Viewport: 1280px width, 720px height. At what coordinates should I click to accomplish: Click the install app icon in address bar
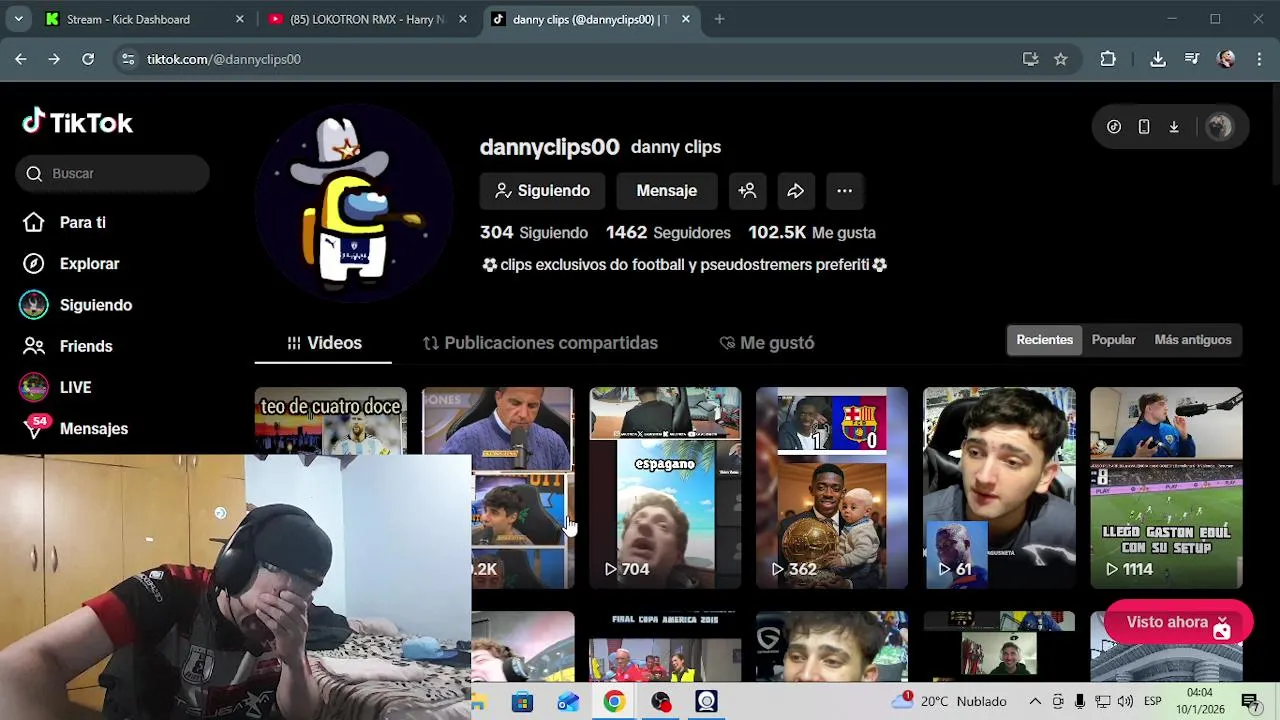[x=1031, y=59]
